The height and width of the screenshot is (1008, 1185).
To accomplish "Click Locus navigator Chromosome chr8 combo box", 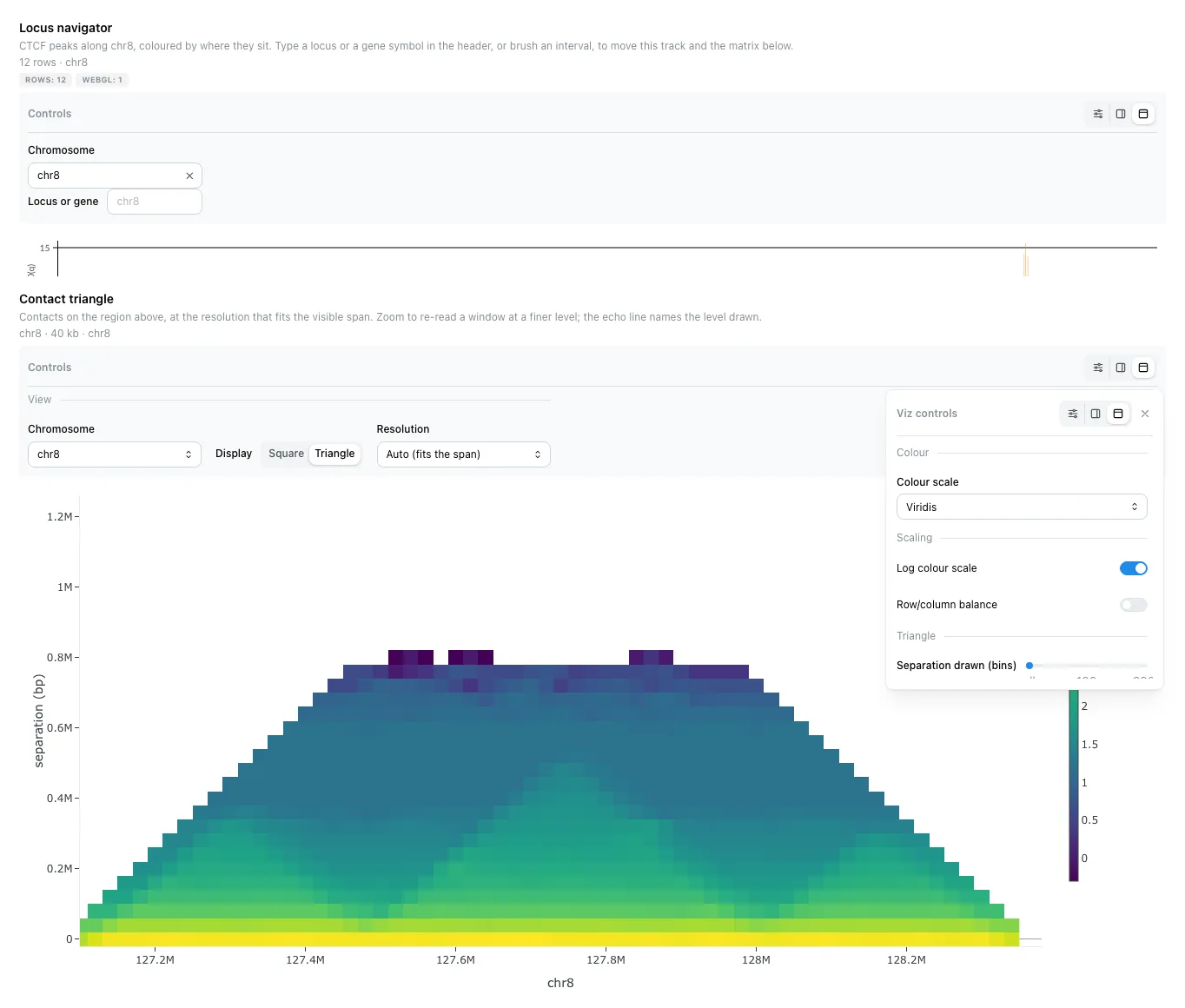I will pos(115,176).
